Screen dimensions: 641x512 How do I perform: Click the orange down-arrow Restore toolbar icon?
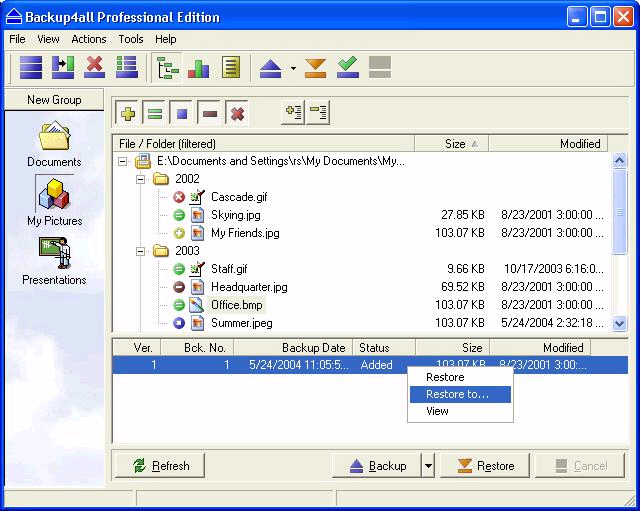[x=316, y=68]
